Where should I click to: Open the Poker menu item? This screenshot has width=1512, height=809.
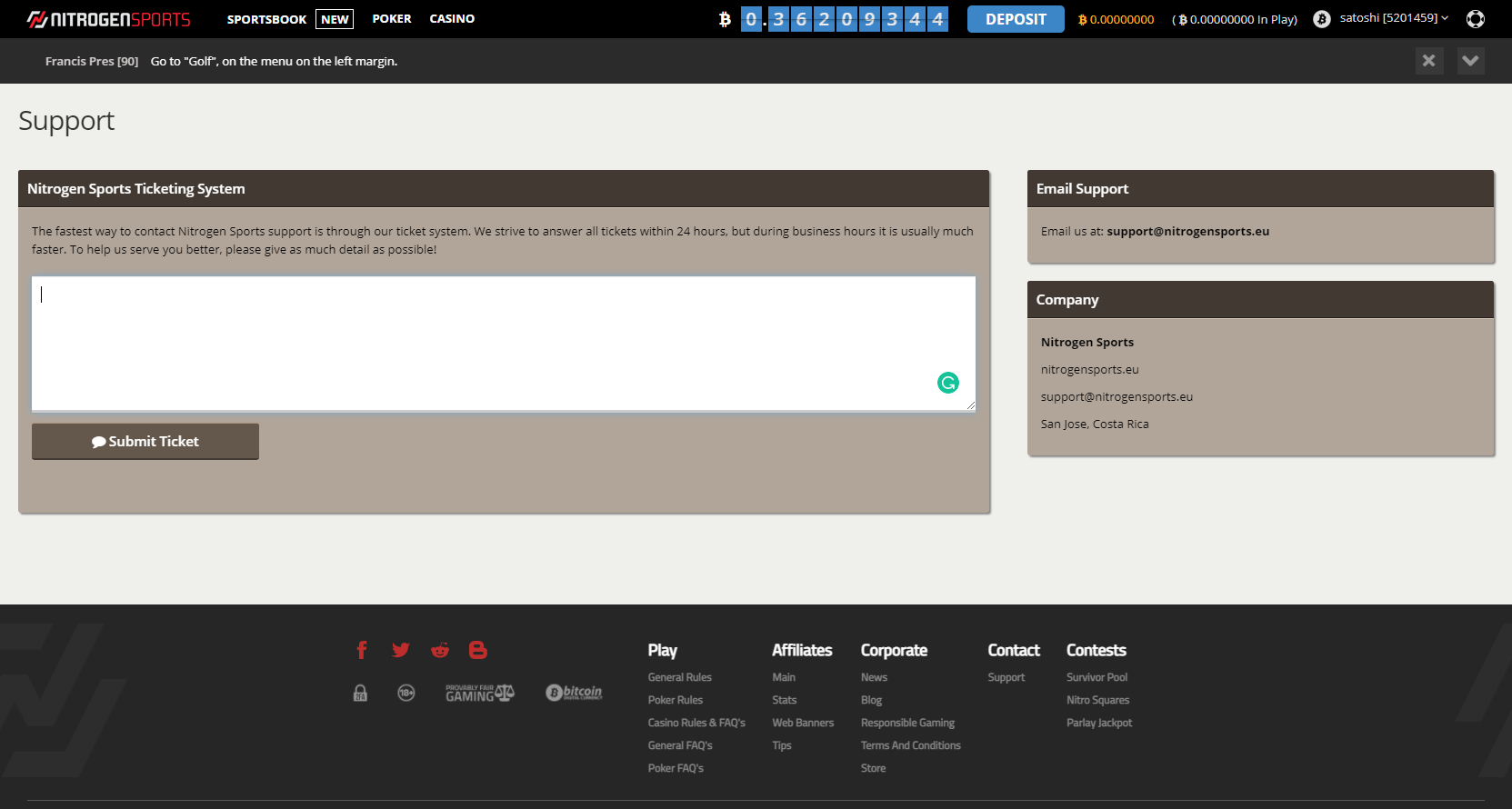tap(392, 18)
